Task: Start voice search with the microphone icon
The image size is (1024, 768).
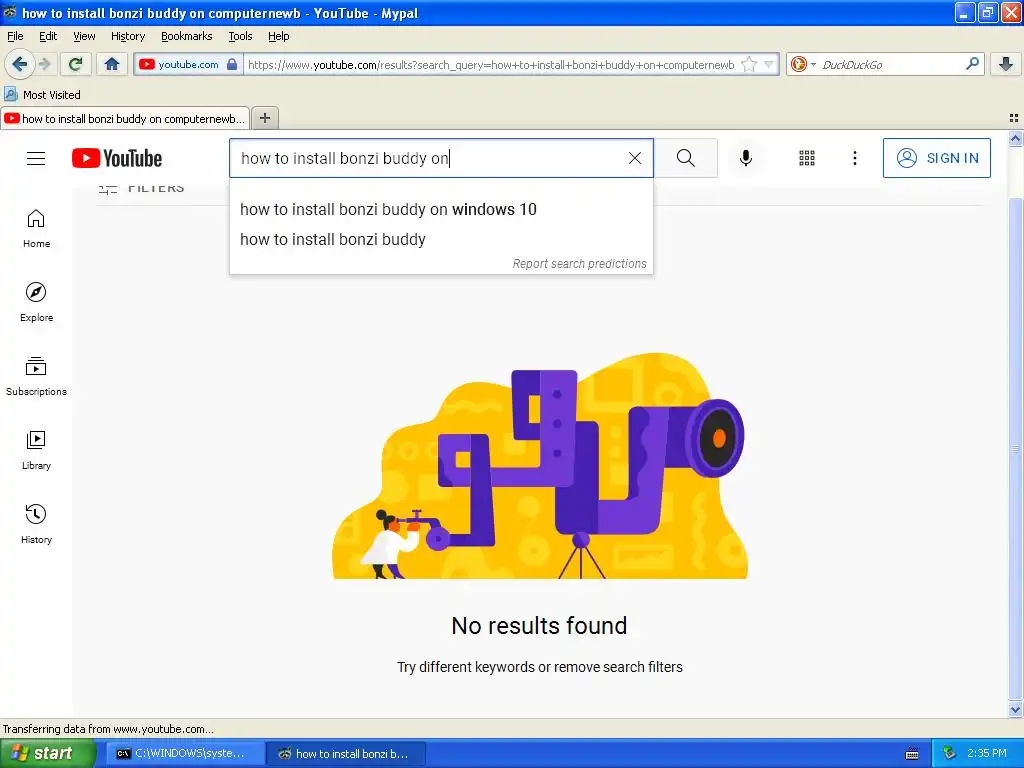Action: 746,158
